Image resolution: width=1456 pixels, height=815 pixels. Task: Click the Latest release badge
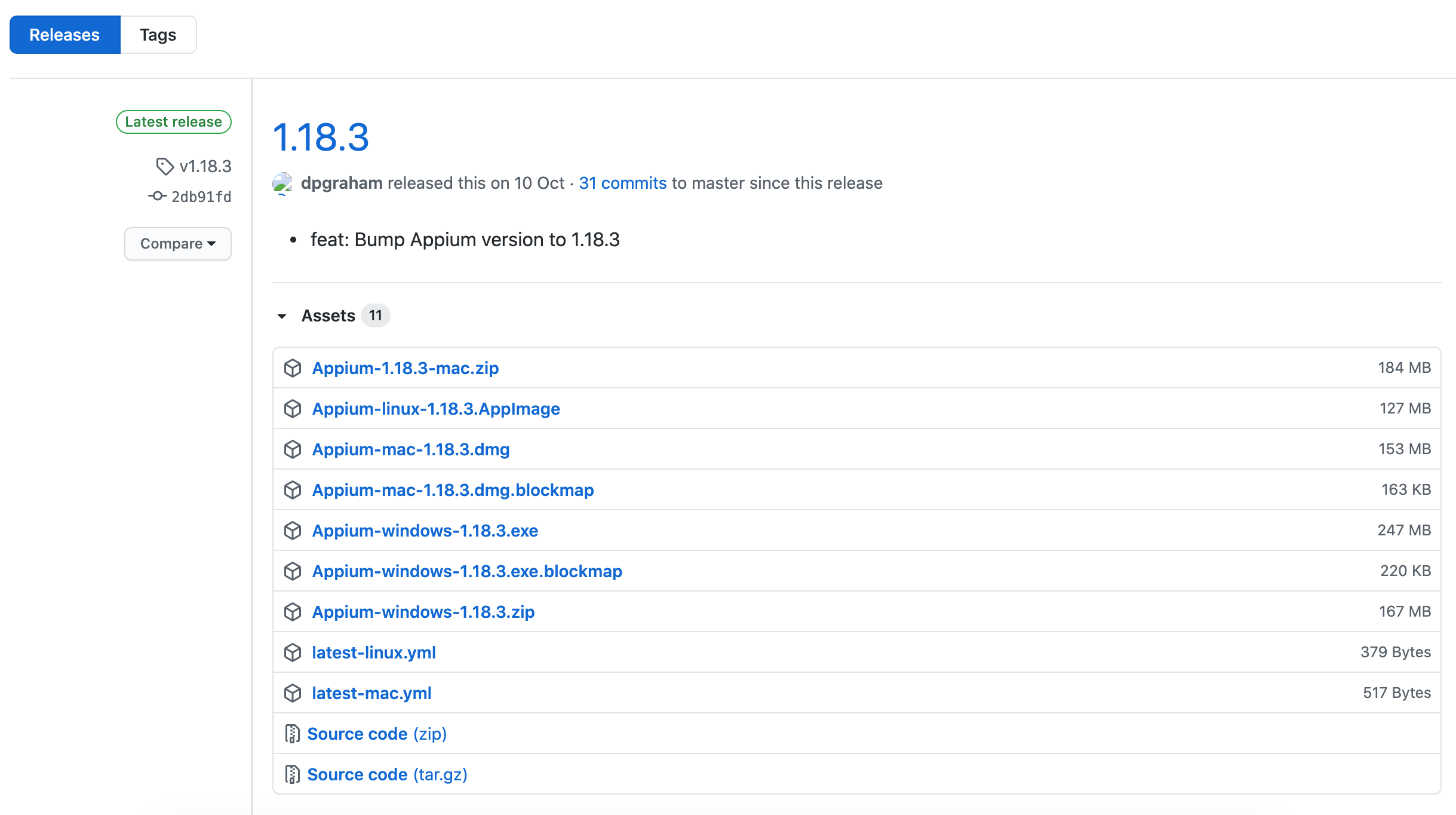click(x=174, y=122)
